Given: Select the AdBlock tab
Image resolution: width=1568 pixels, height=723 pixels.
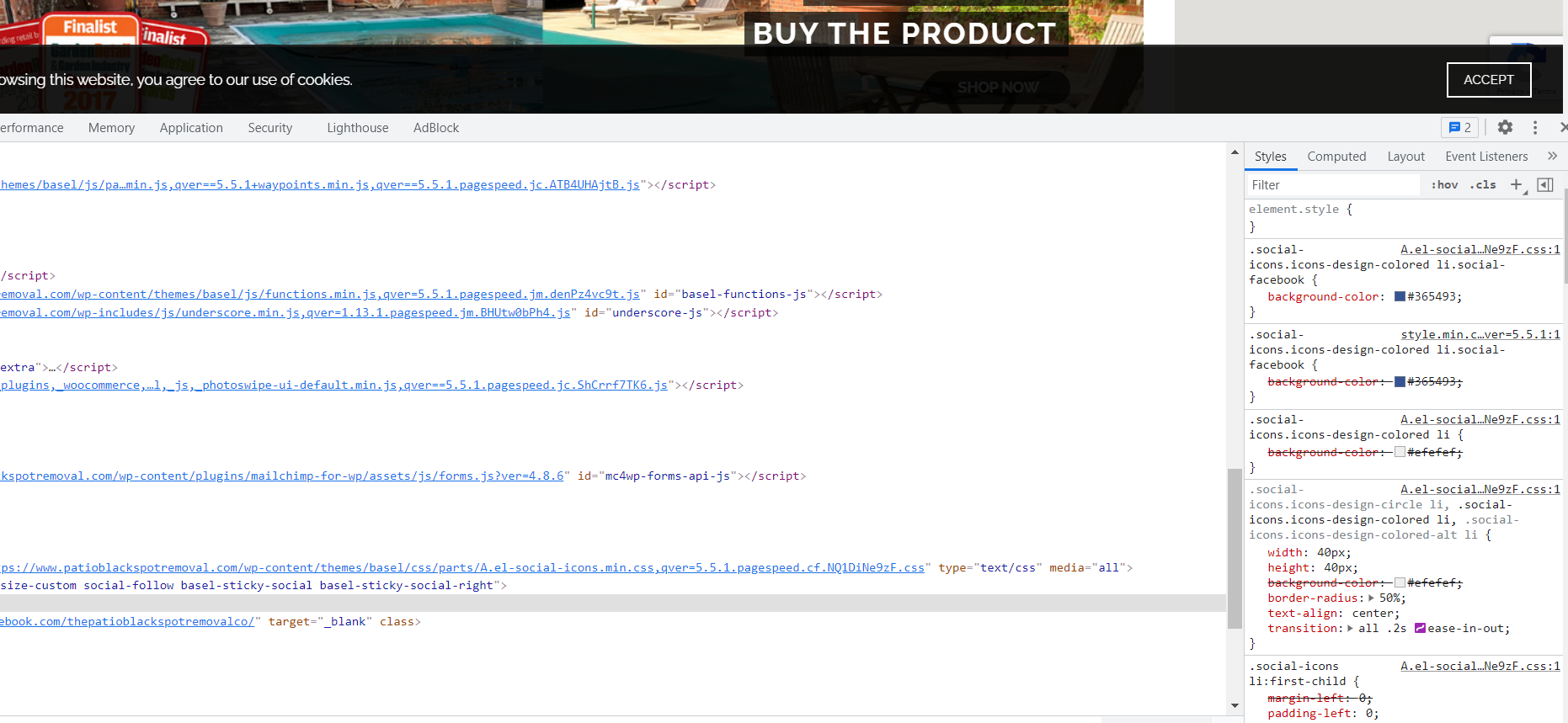Looking at the screenshot, I should (436, 128).
